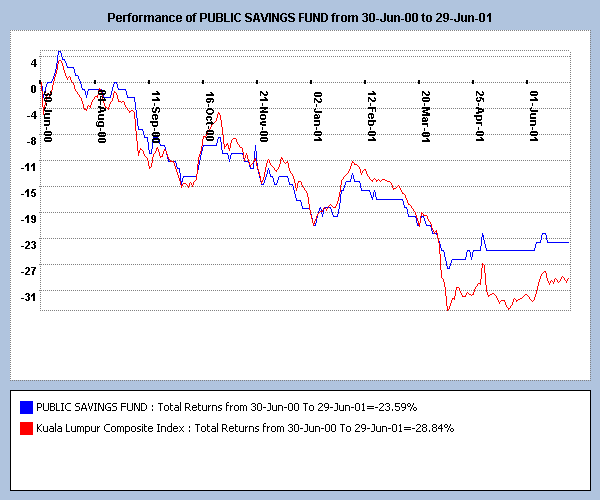Click the 02-Jan-01 date axis label
The image size is (600, 500).
[318, 116]
